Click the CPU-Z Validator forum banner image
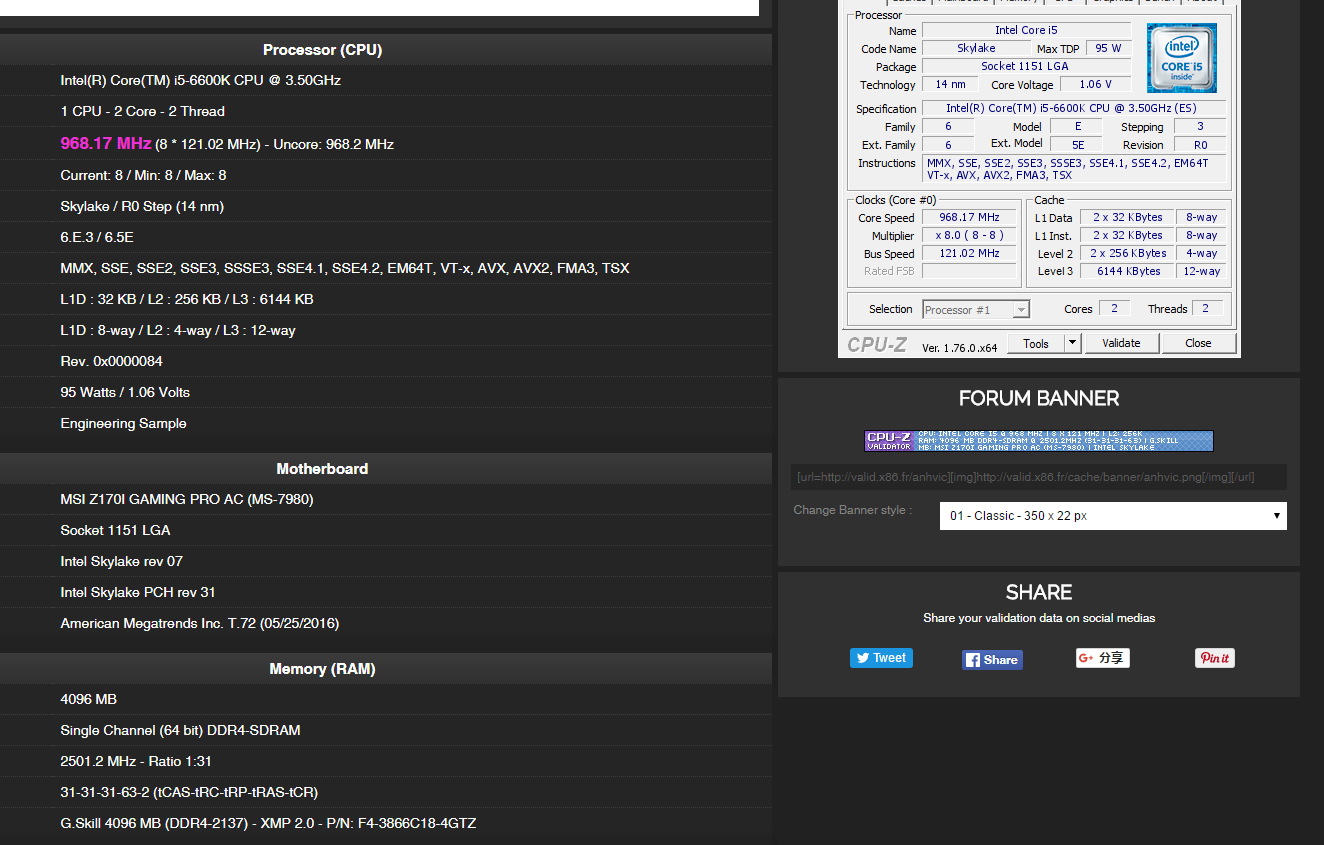 click(x=1038, y=441)
